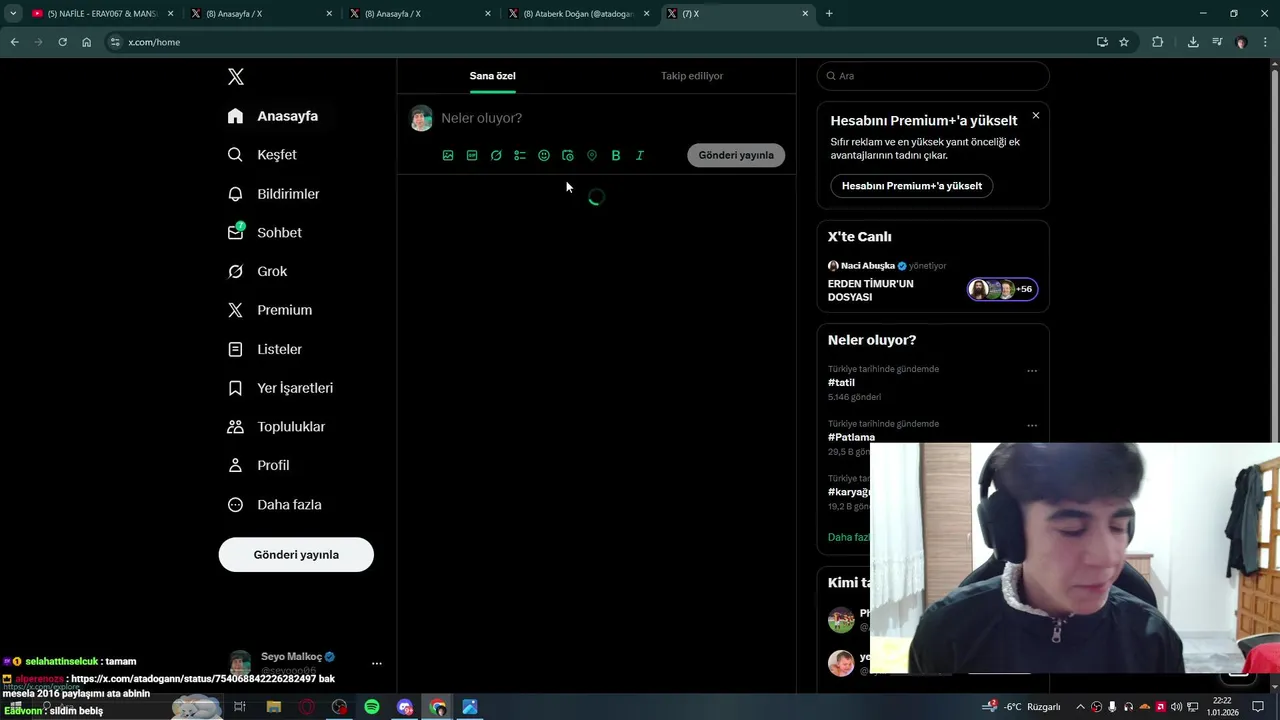The height and width of the screenshot is (720, 1280).
Task: Open Chrome extensions puzzle icon
Action: click(1158, 42)
